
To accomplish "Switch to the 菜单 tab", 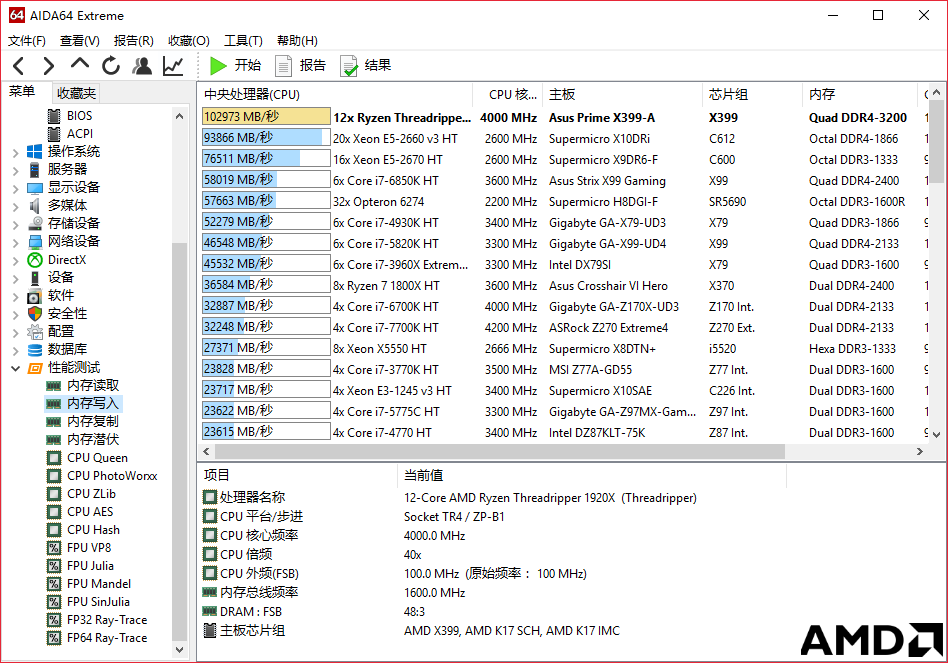I will pos(22,92).
